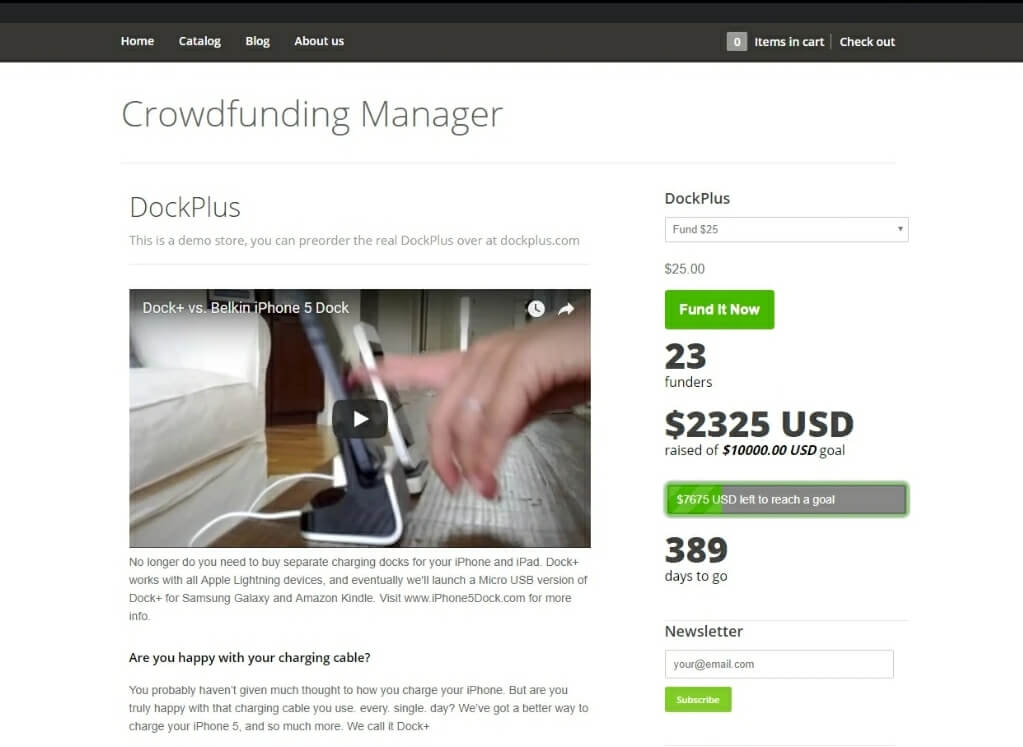Open the Check out link

(x=867, y=42)
